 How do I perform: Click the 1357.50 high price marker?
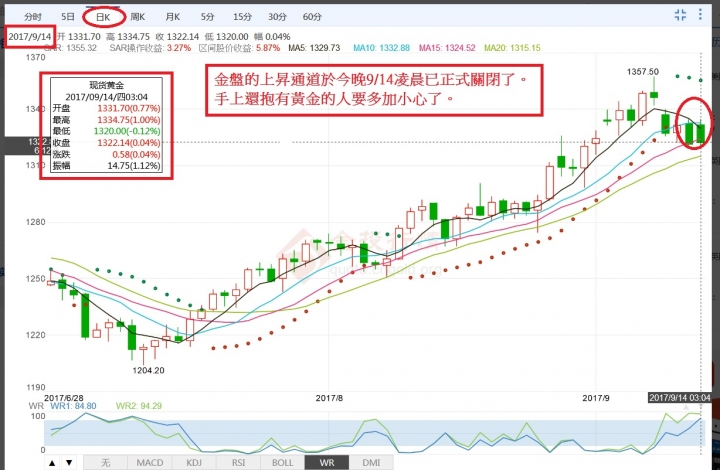click(642, 72)
